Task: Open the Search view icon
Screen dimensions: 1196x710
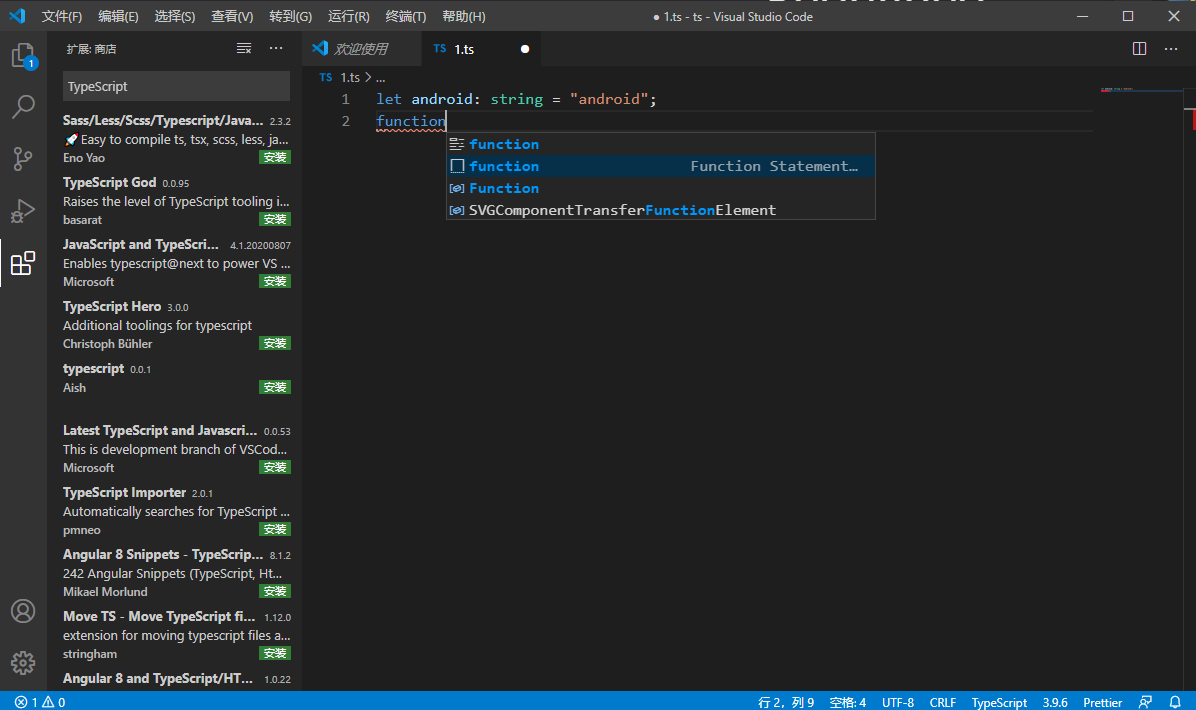Action: [x=23, y=107]
